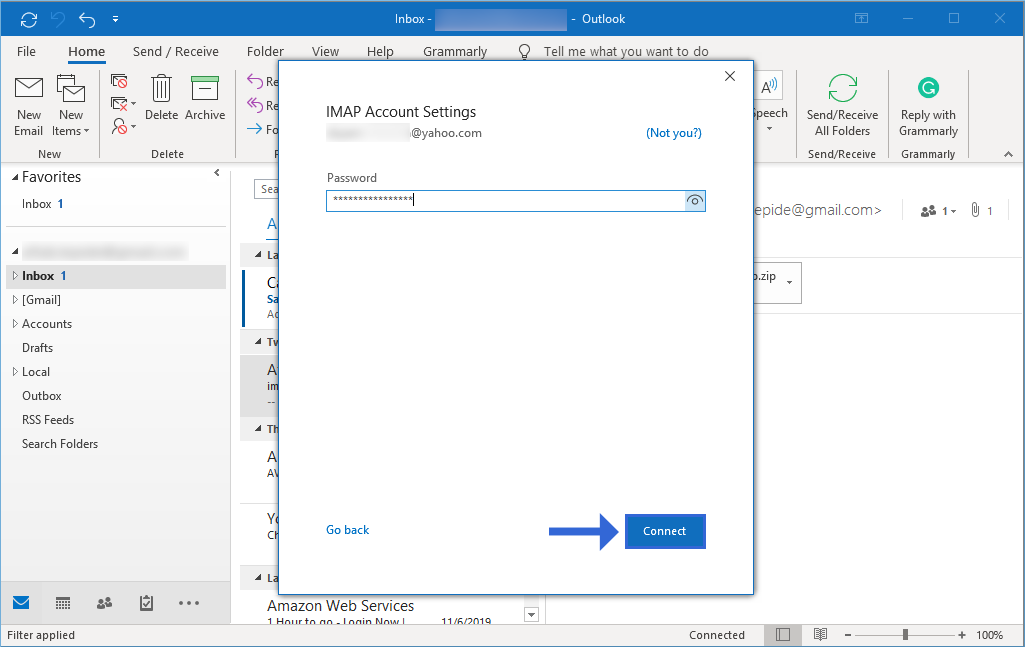Click the Ignore conversation icon
The image size is (1025, 647).
point(119,81)
